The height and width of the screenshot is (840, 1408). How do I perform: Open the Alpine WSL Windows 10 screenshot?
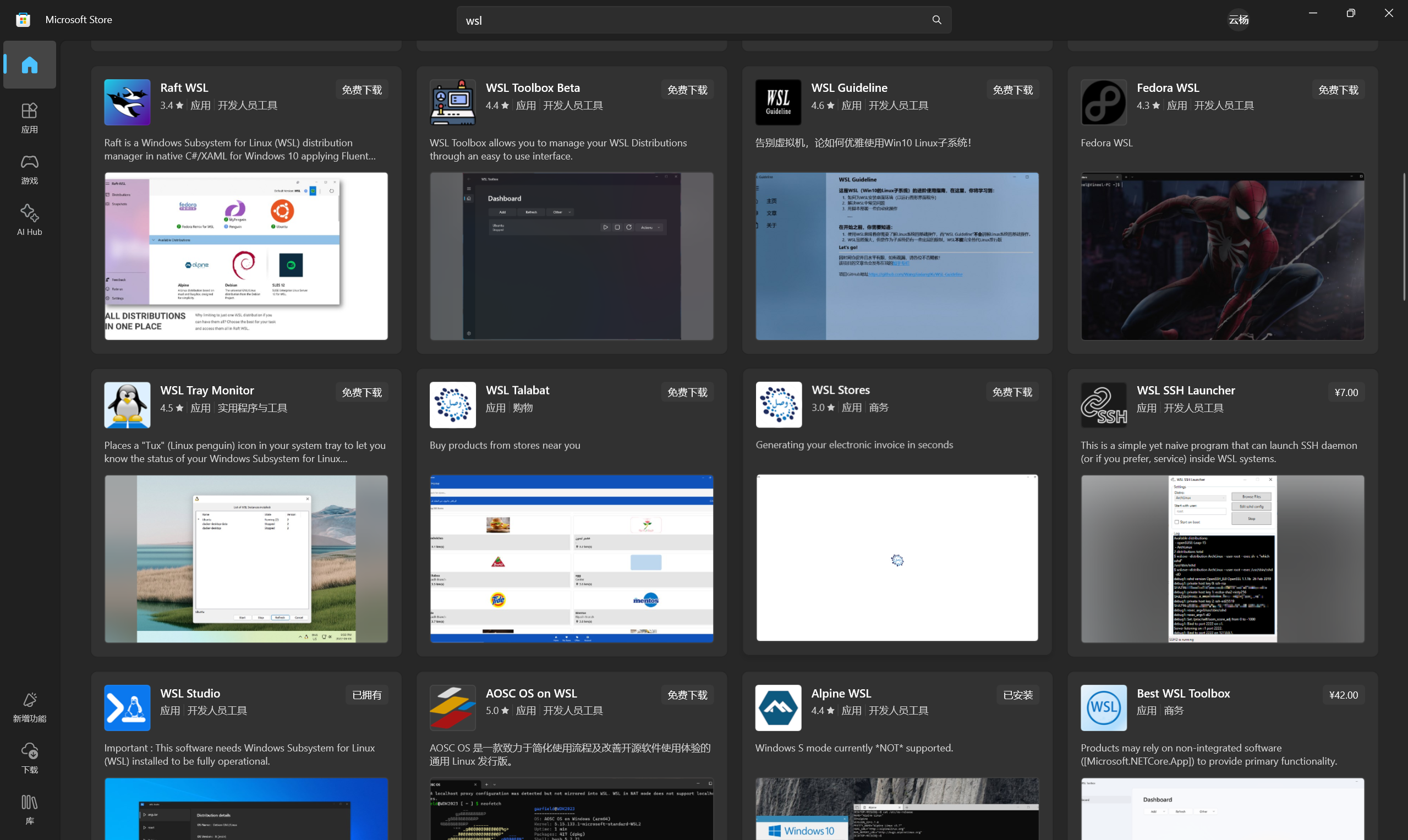point(897,809)
